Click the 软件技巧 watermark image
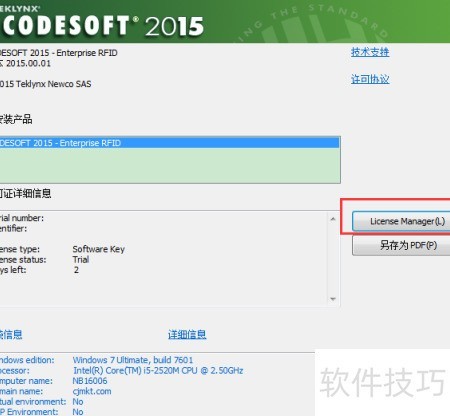This screenshot has height=416, width=450. [x=383, y=382]
